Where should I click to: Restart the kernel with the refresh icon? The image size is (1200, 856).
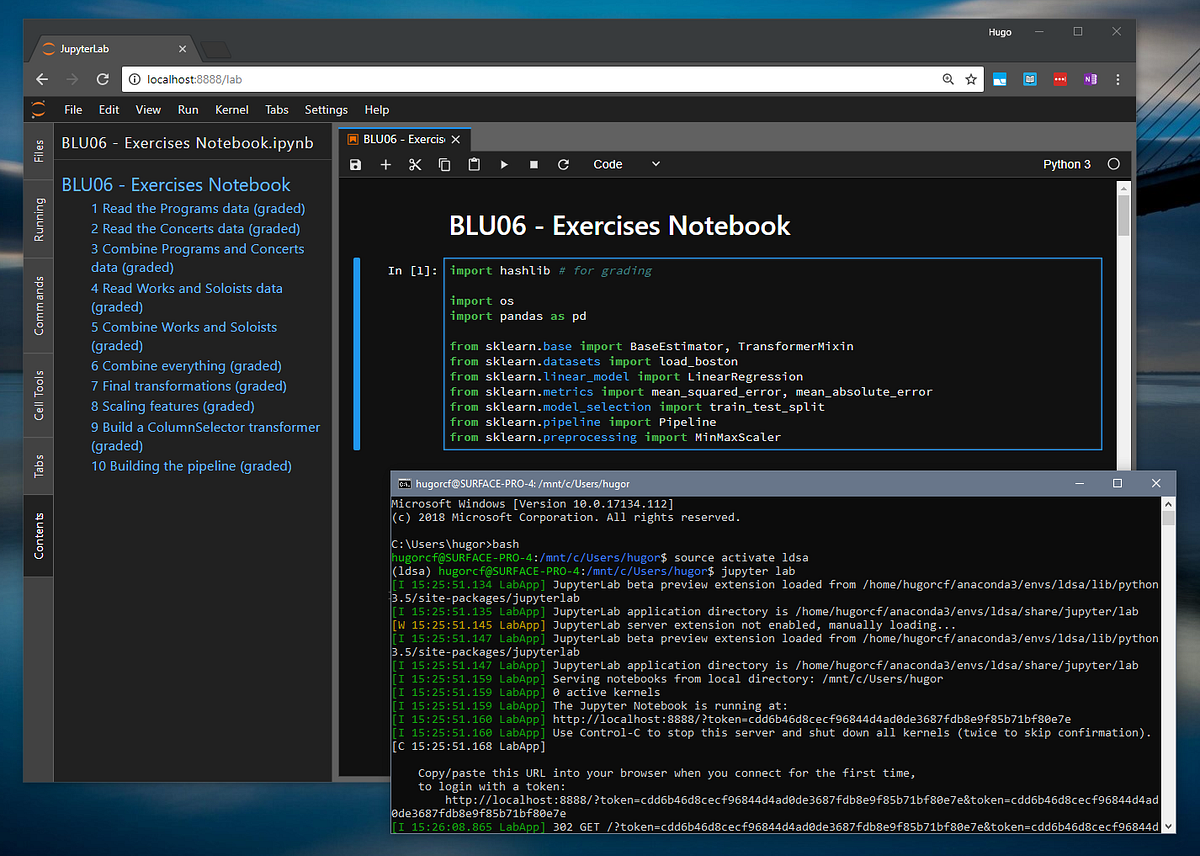click(x=563, y=164)
